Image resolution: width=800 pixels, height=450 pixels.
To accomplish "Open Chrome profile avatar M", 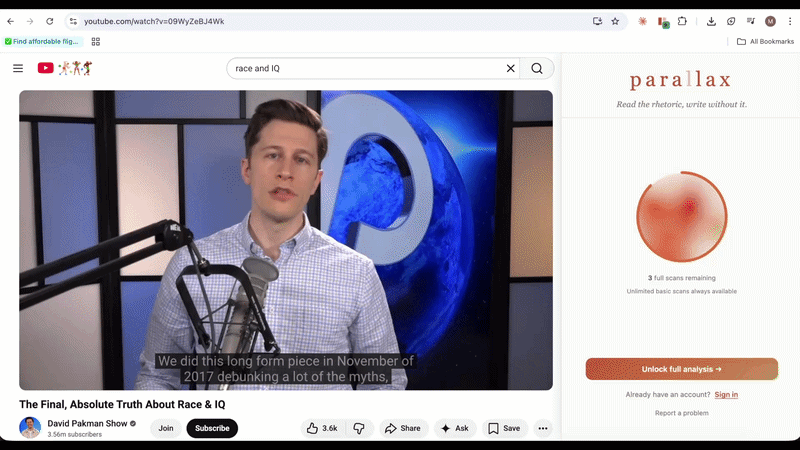I will pos(770,21).
